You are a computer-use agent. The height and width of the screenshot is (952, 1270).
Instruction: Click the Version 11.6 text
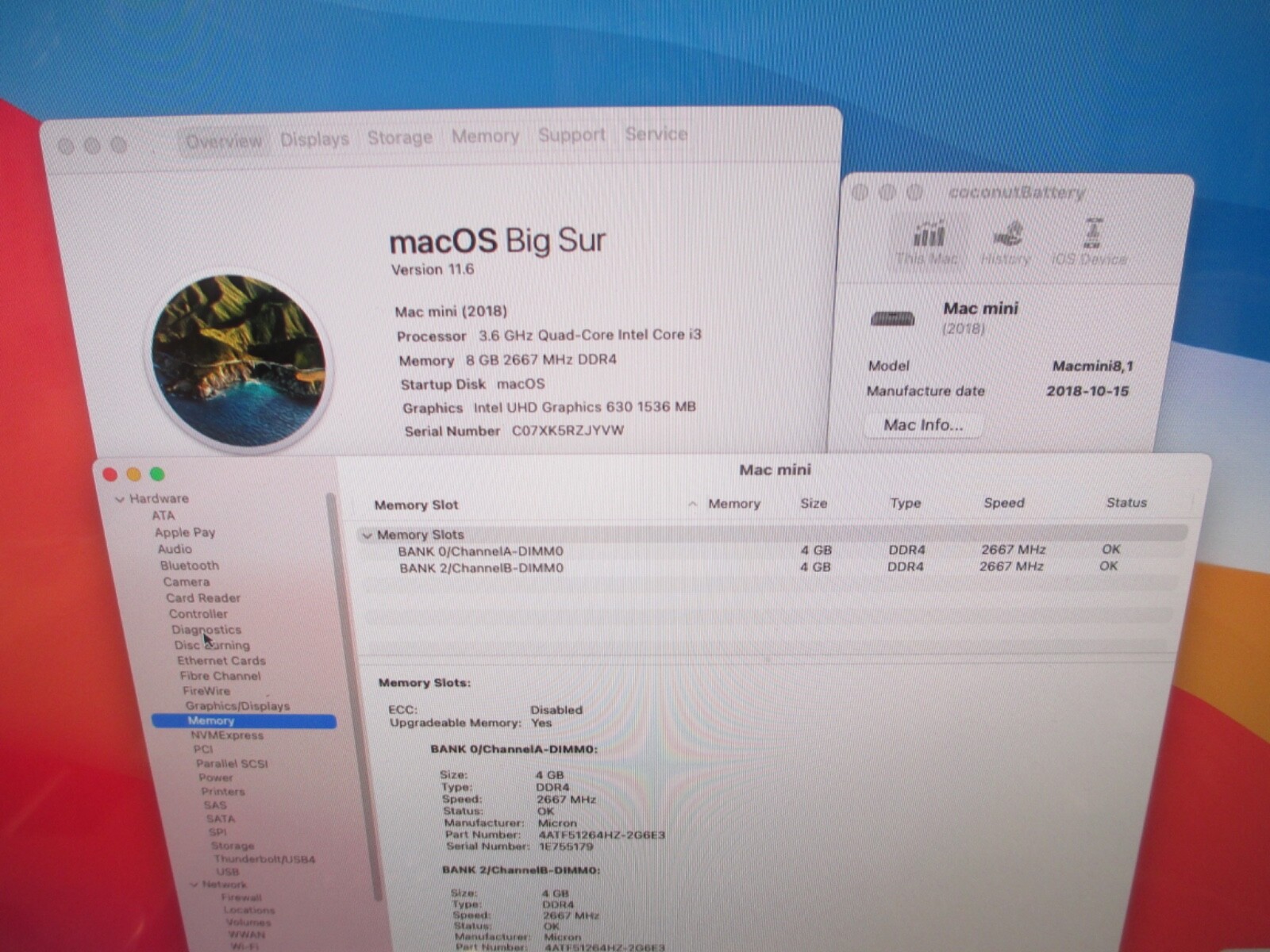pyautogui.click(x=433, y=270)
